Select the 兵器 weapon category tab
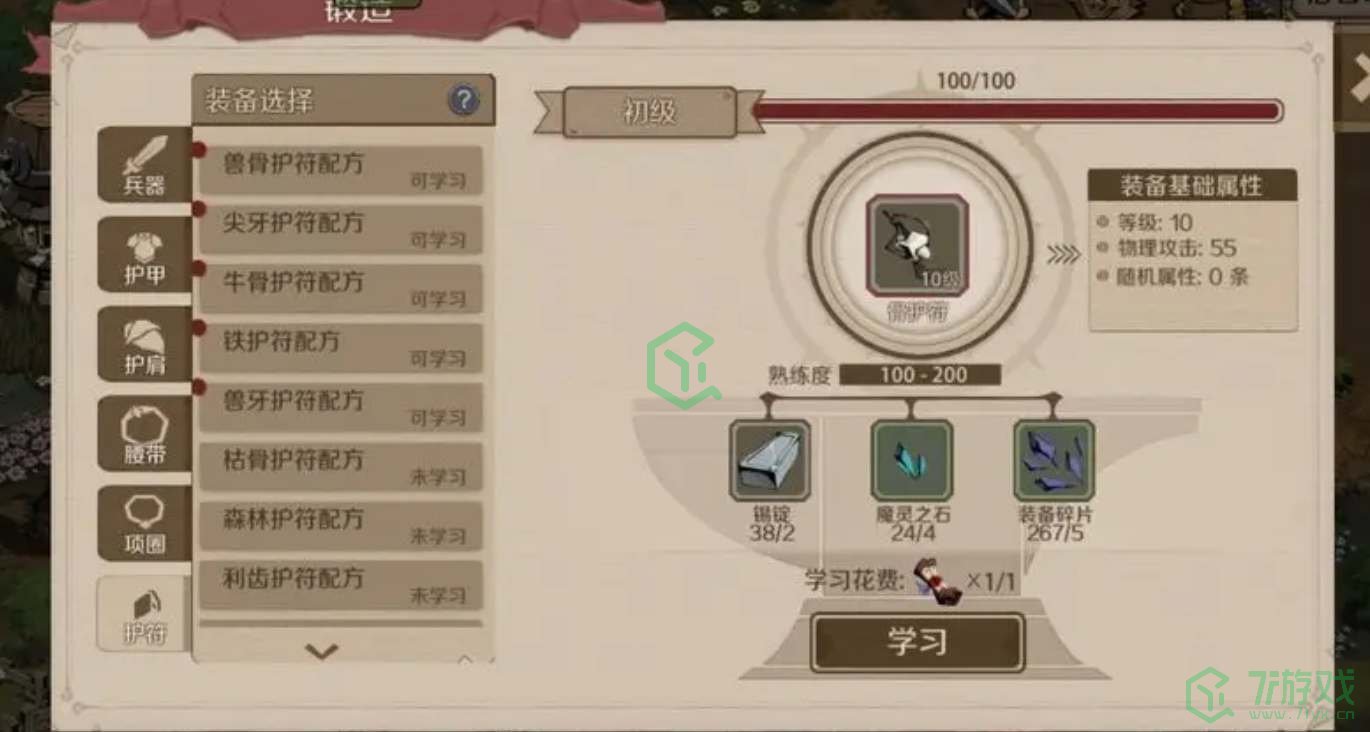 pyautogui.click(x=144, y=165)
